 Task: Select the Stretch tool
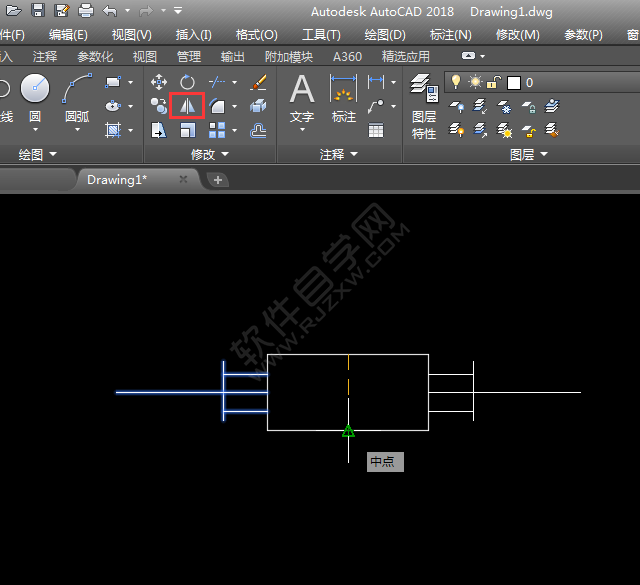[158, 130]
